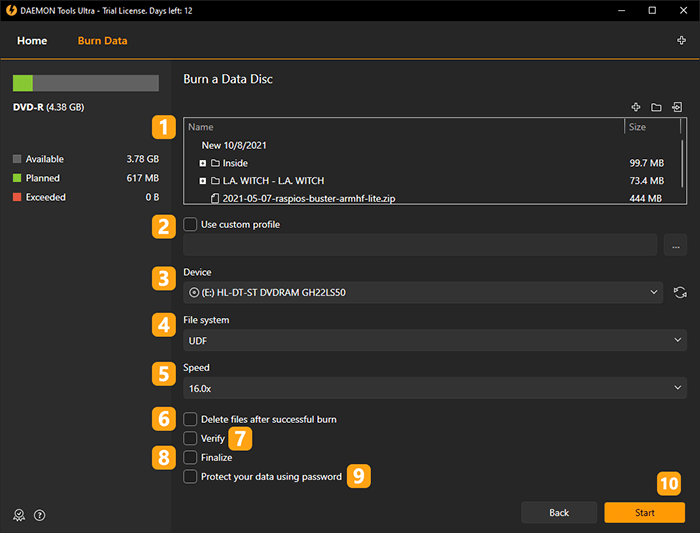700x533 pixels.
Task: Select the Burn Data tab
Action: (x=102, y=41)
